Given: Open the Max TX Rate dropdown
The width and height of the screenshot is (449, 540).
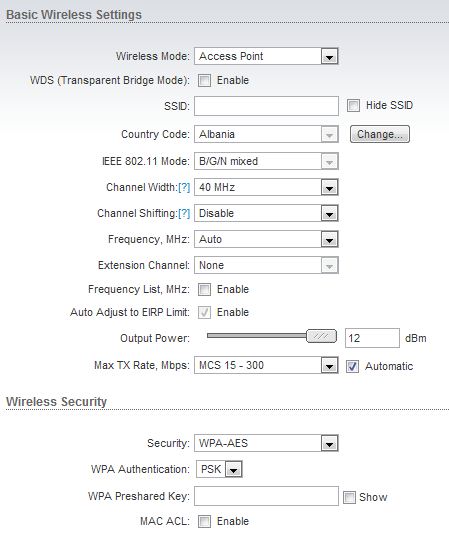Looking at the screenshot, I should (x=266, y=365).
